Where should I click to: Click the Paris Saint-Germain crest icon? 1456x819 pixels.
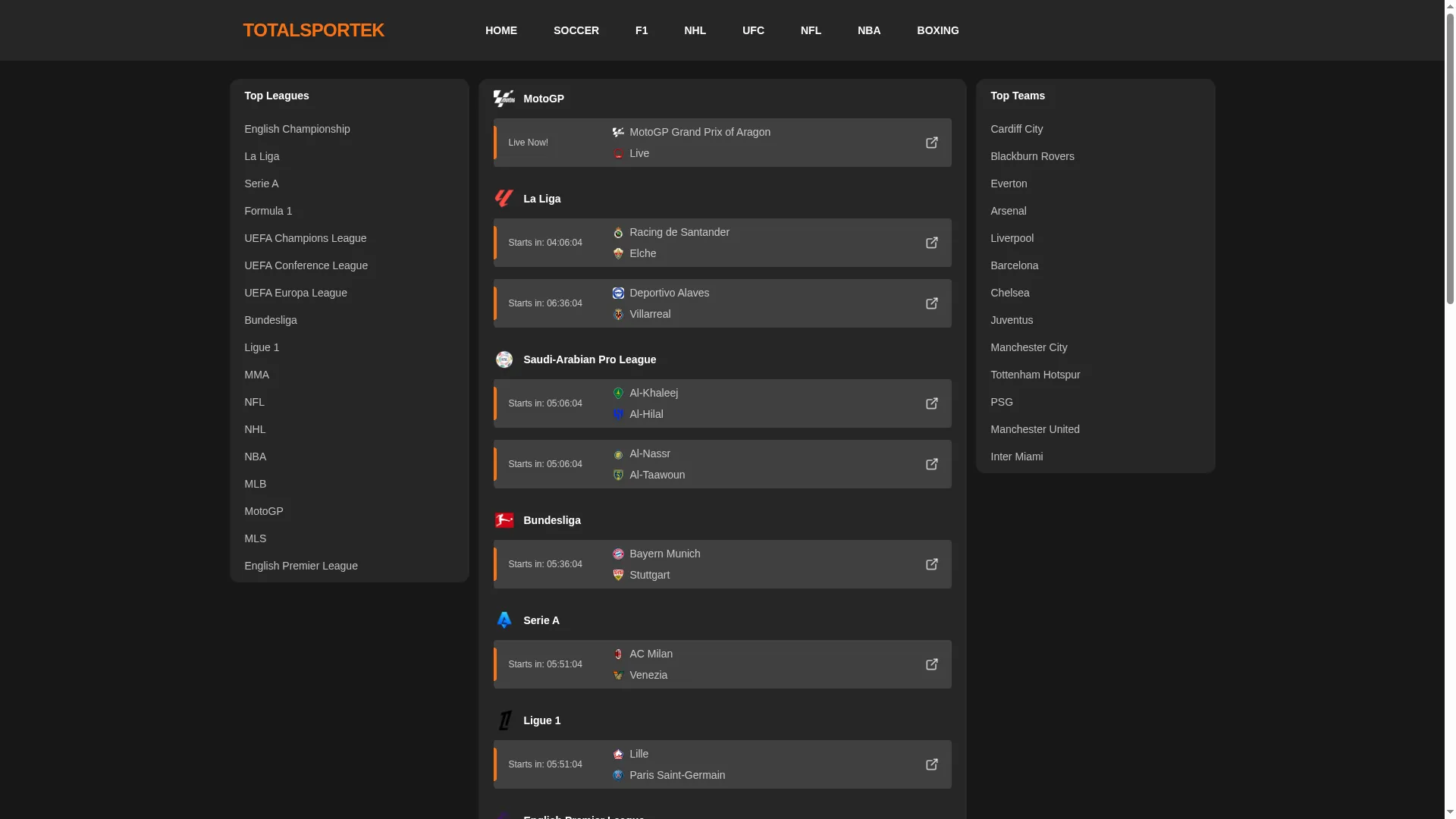click(618, 775)
